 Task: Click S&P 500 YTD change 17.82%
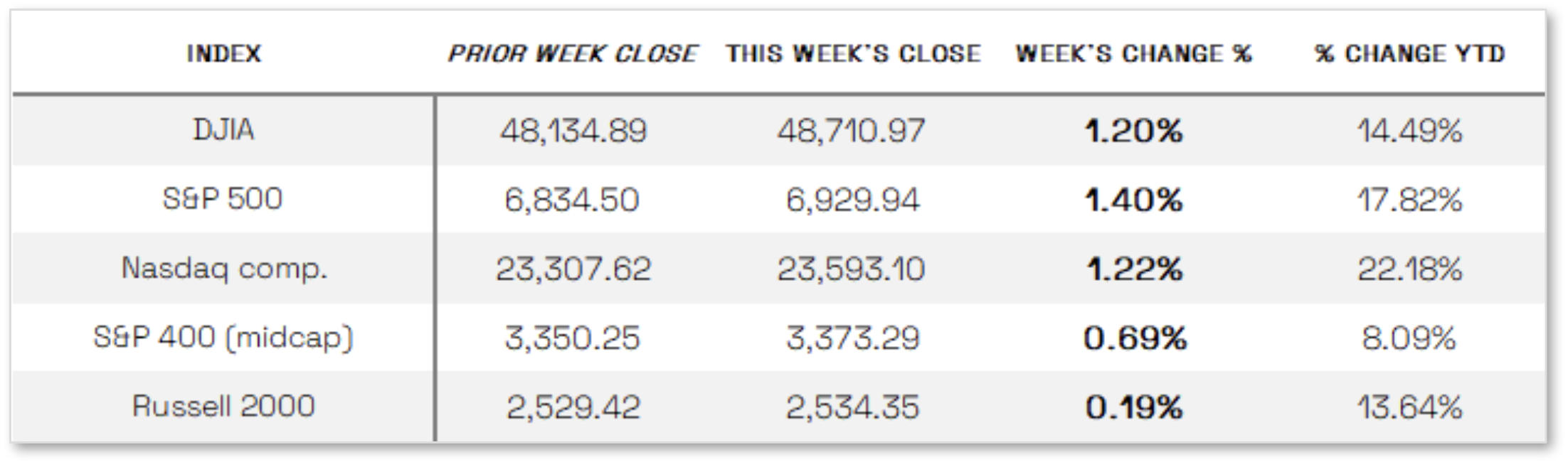(x=1409, y=200)
